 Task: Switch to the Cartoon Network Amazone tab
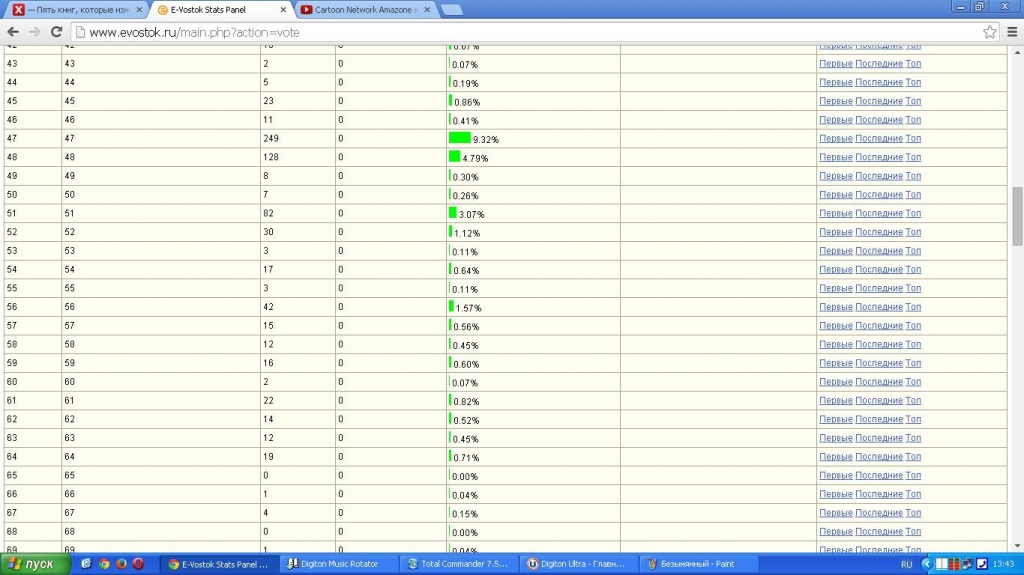point(362,10)
